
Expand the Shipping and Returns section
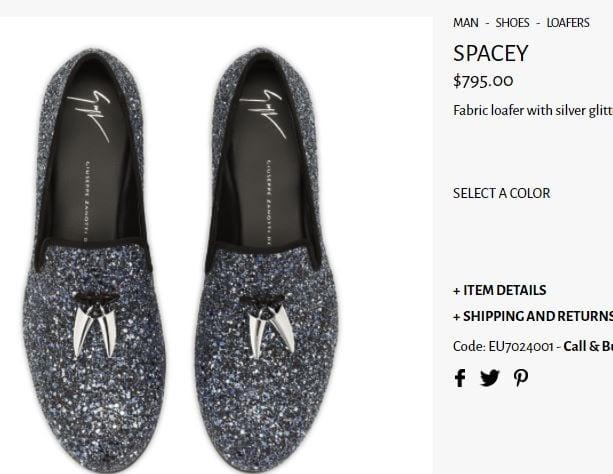532,316
